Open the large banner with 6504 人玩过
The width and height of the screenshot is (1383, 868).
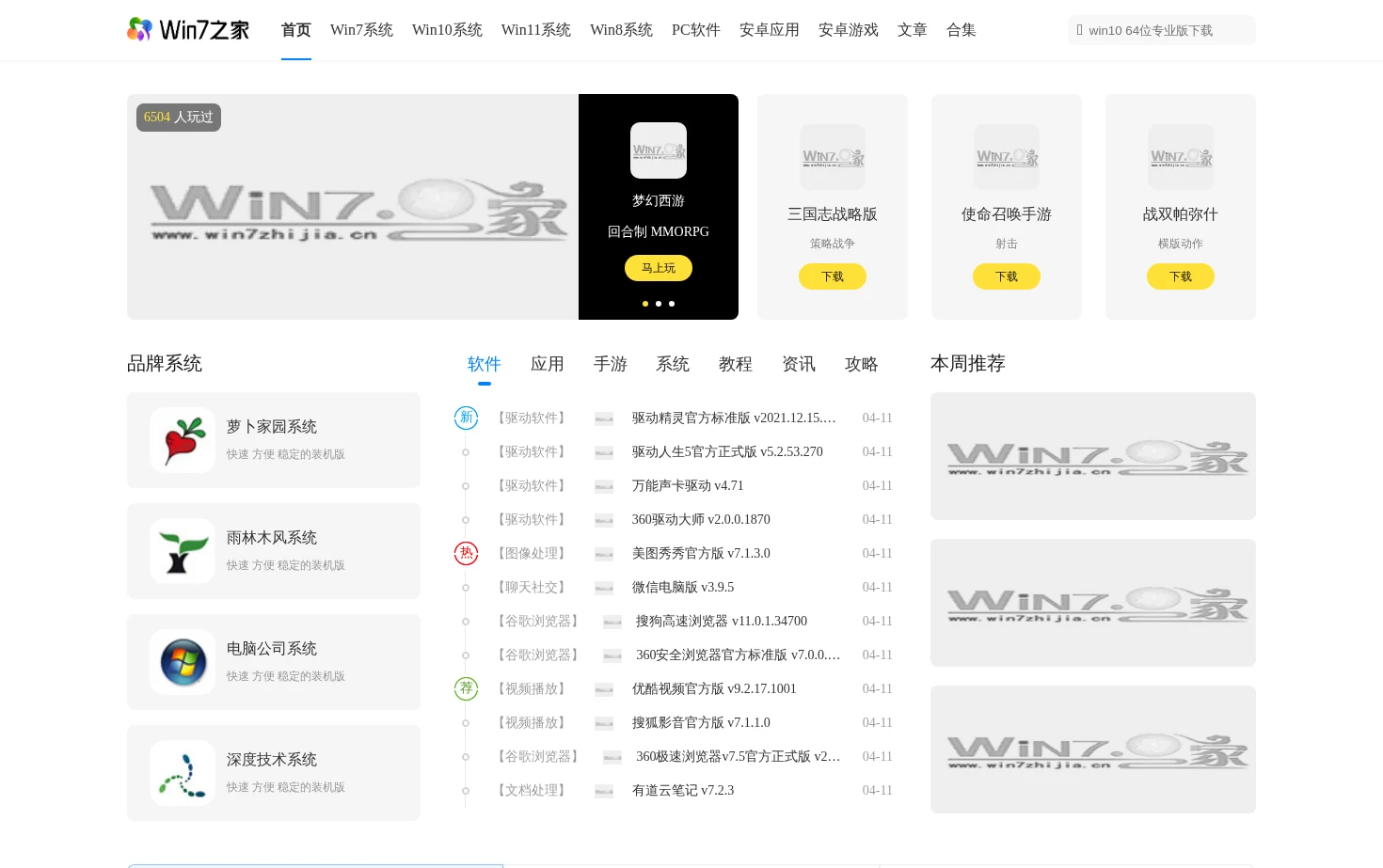[x=353, y=207]
